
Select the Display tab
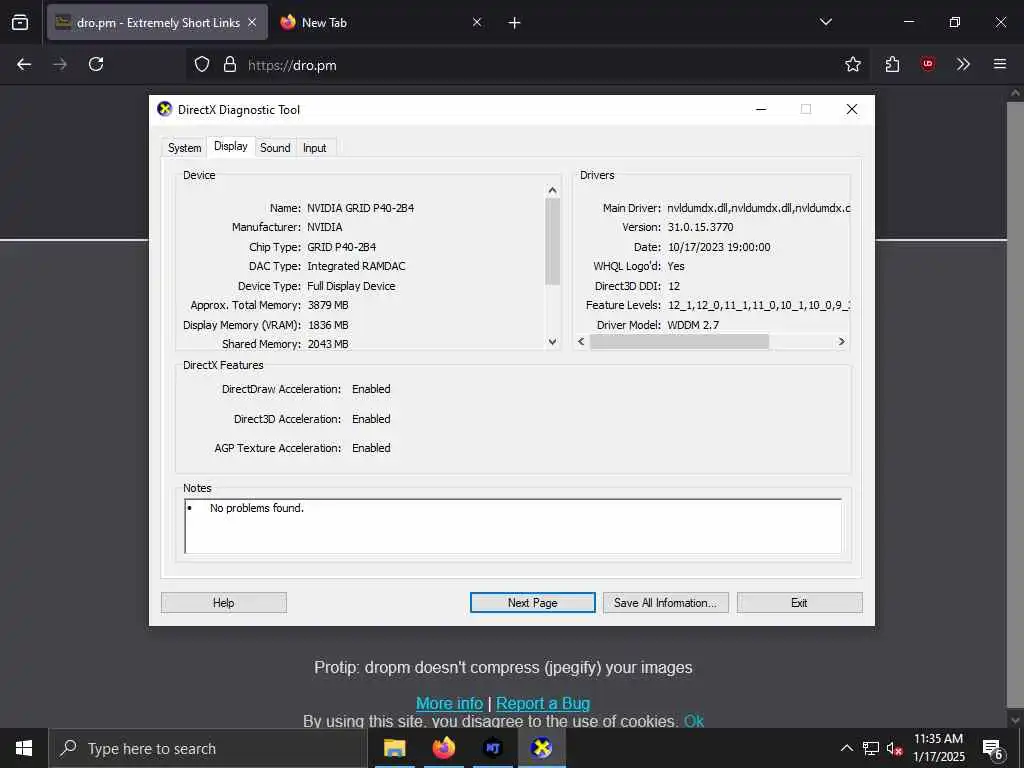pyautogui.click(x=231, y=146)
